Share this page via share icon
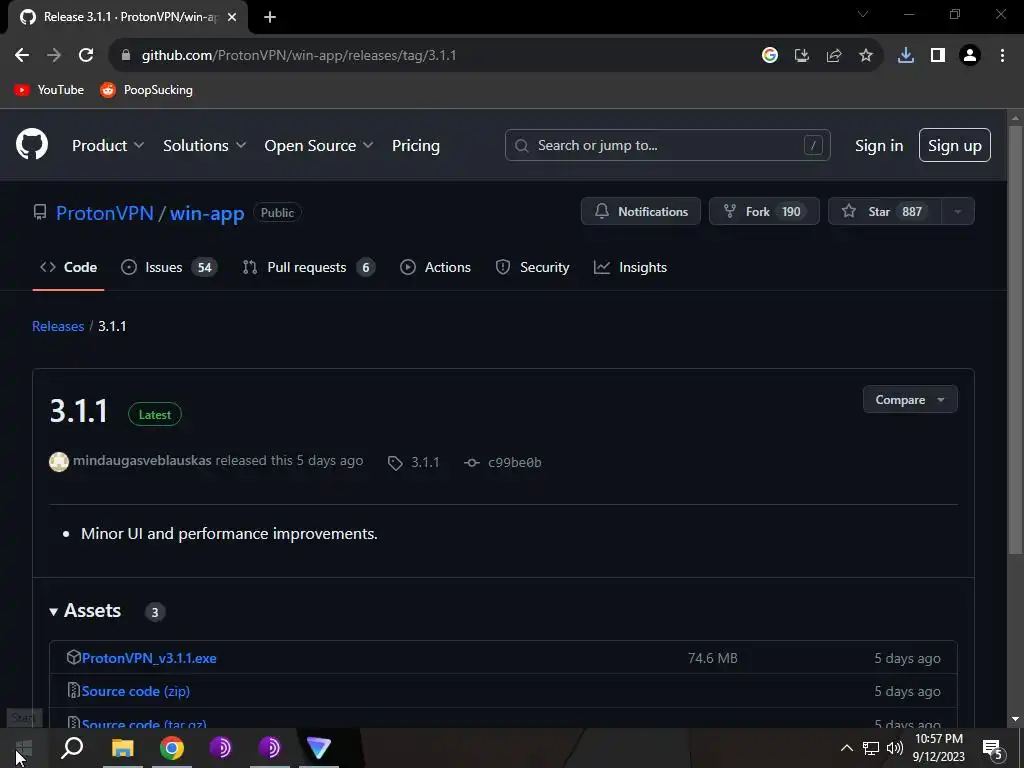The width and height of the screenshot is (1024, 768). (x=834, y=56)
